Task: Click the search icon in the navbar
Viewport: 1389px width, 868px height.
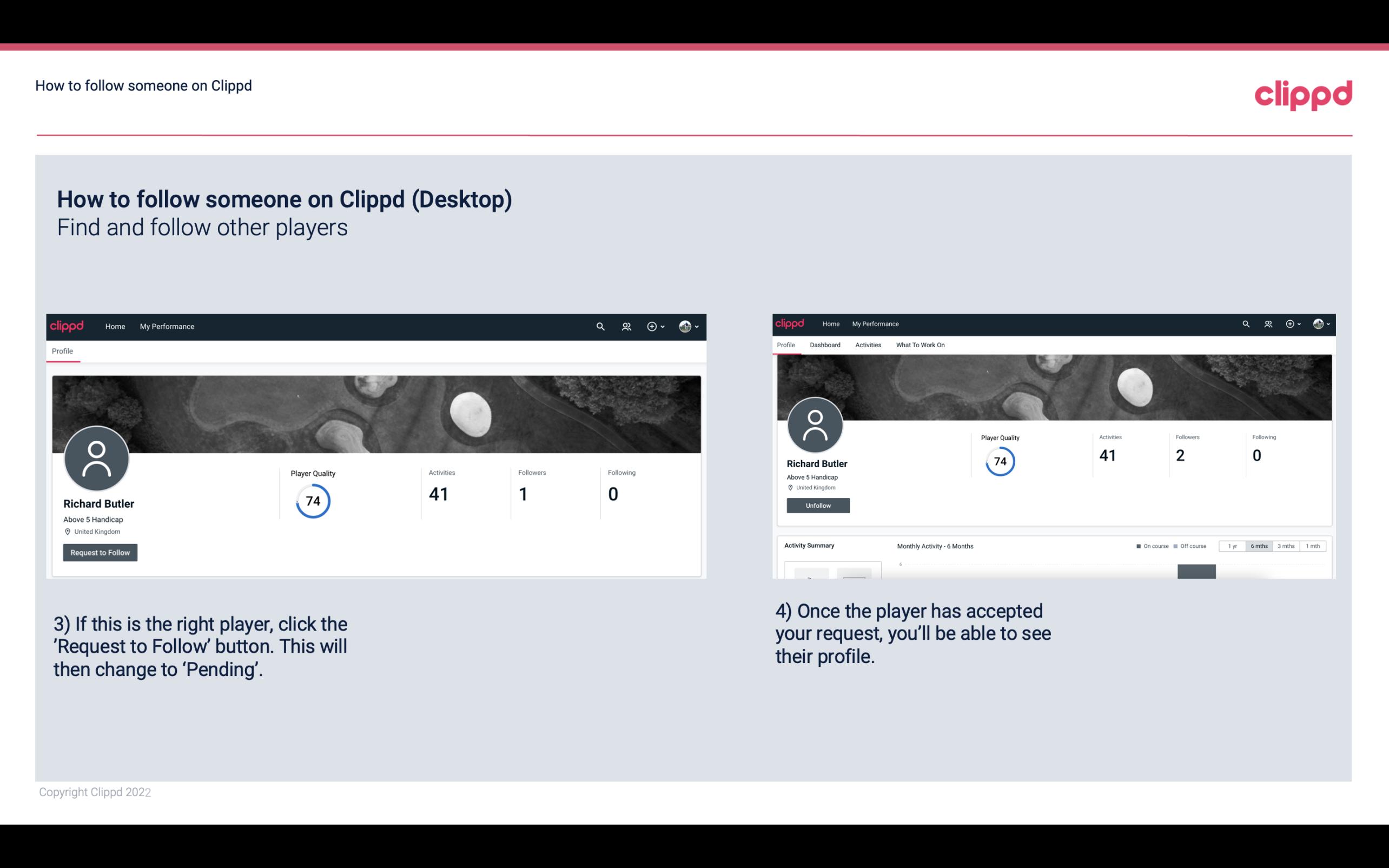Action: (x=598, y=327)
